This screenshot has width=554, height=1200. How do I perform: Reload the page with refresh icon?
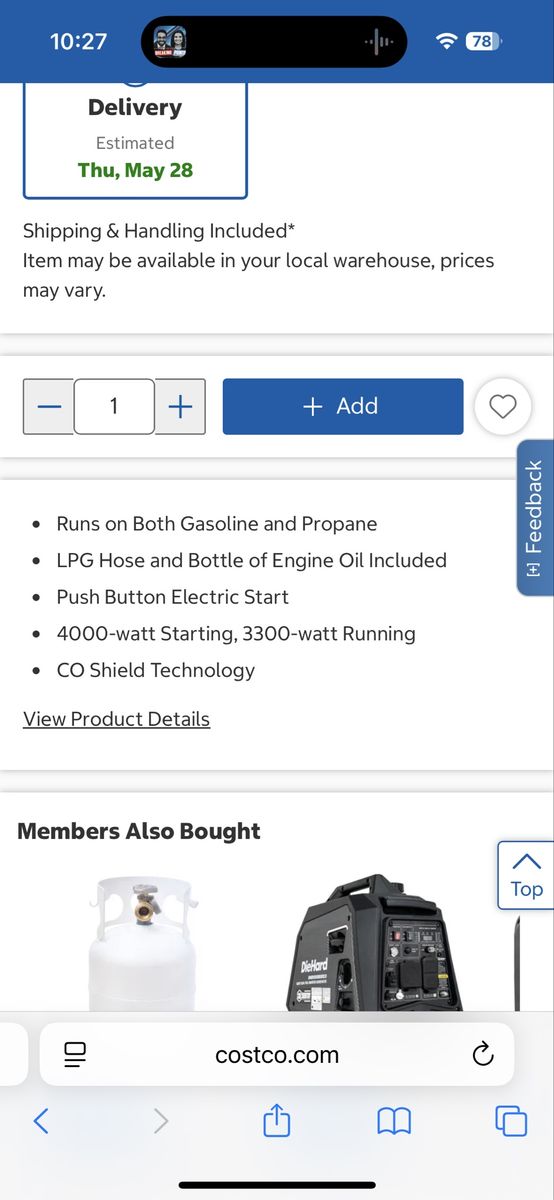pos(483,1054)
